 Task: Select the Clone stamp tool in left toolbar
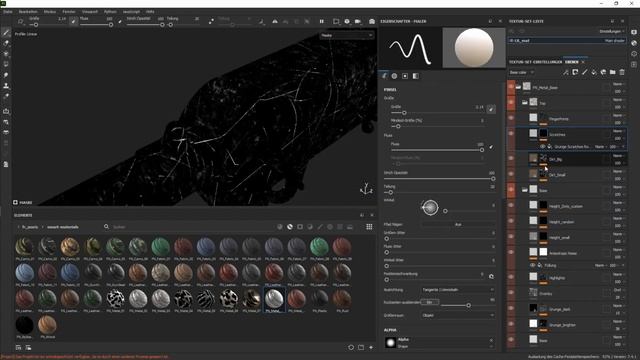point(6,86)
